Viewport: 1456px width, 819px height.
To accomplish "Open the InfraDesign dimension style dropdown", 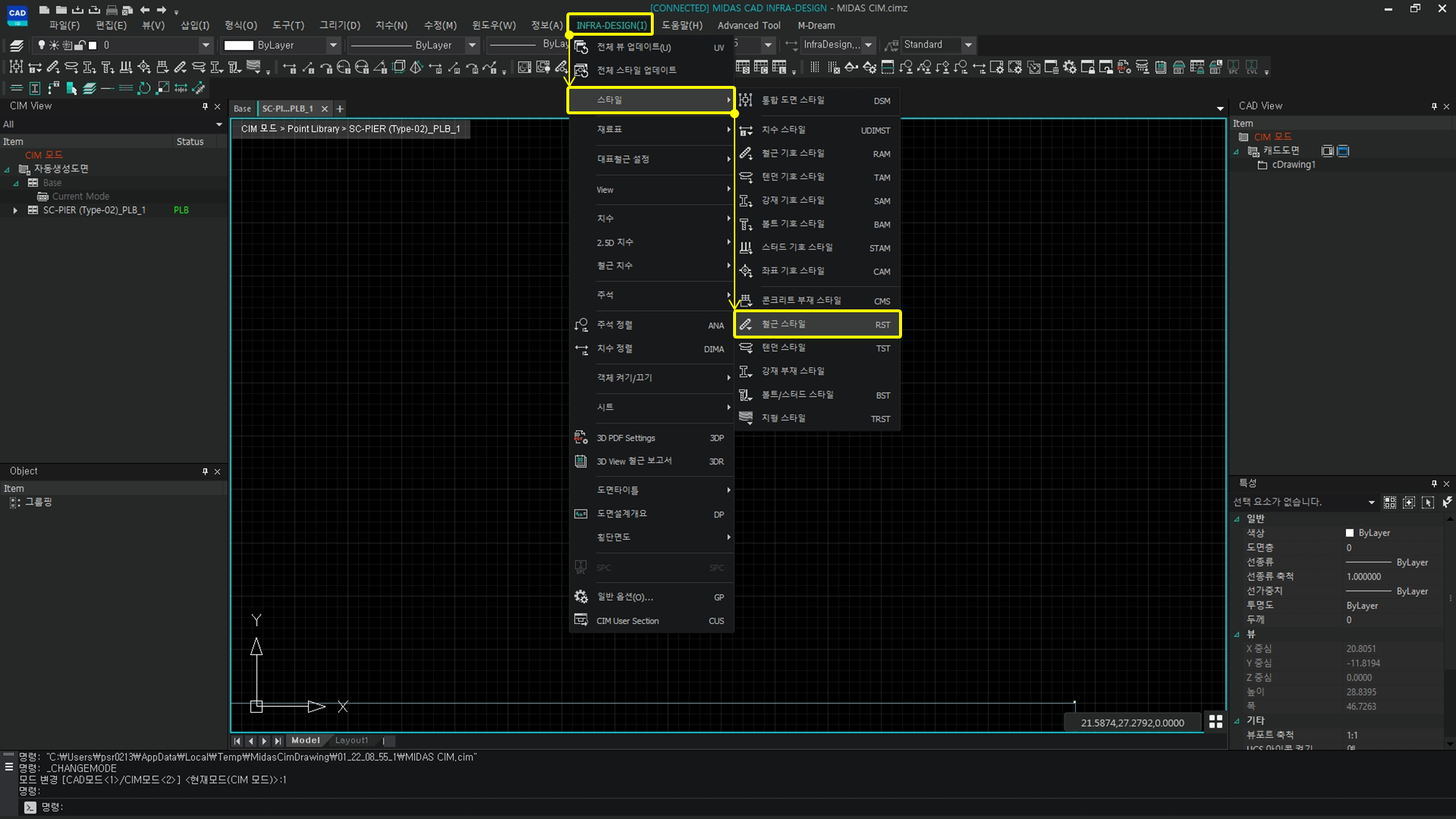I will click(x=868, y=45).
